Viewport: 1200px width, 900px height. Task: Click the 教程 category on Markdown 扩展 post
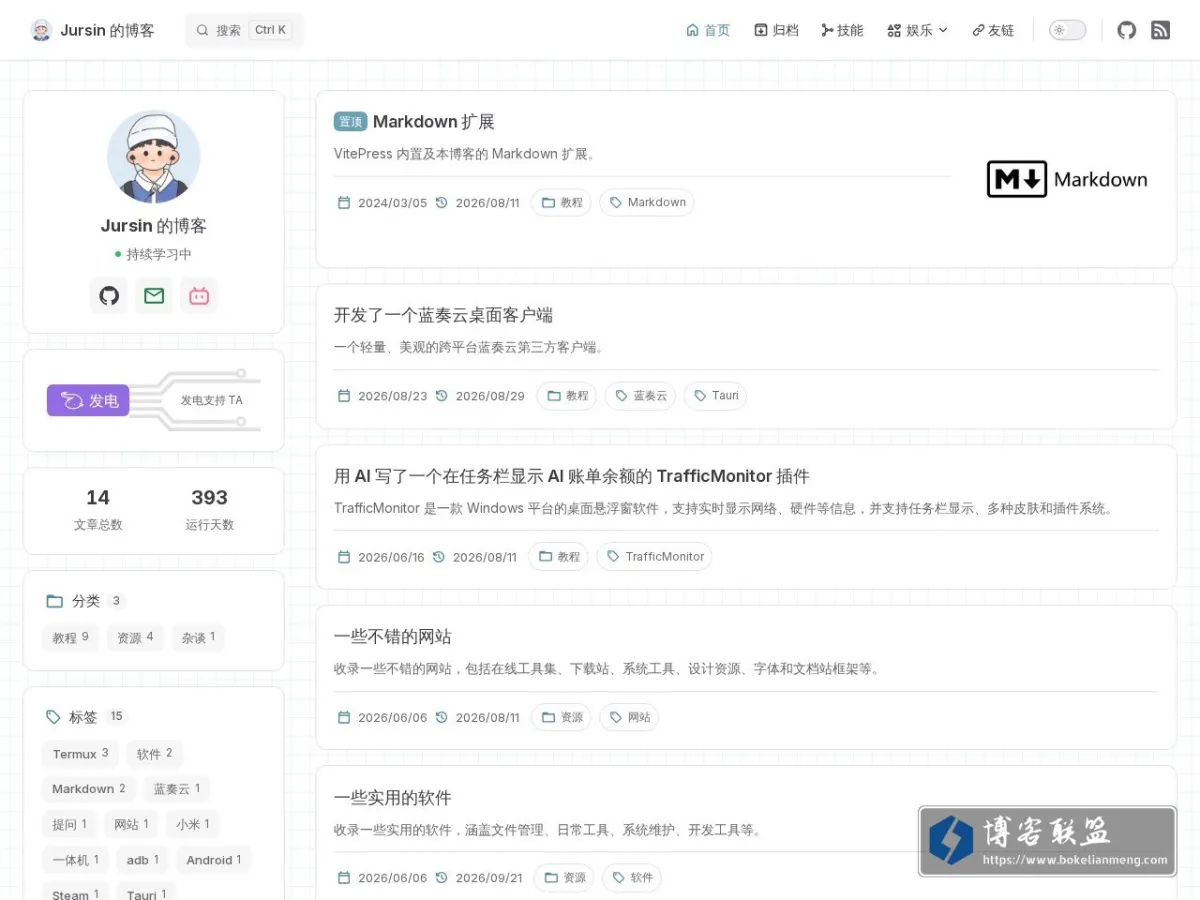[x=561, y=202]
